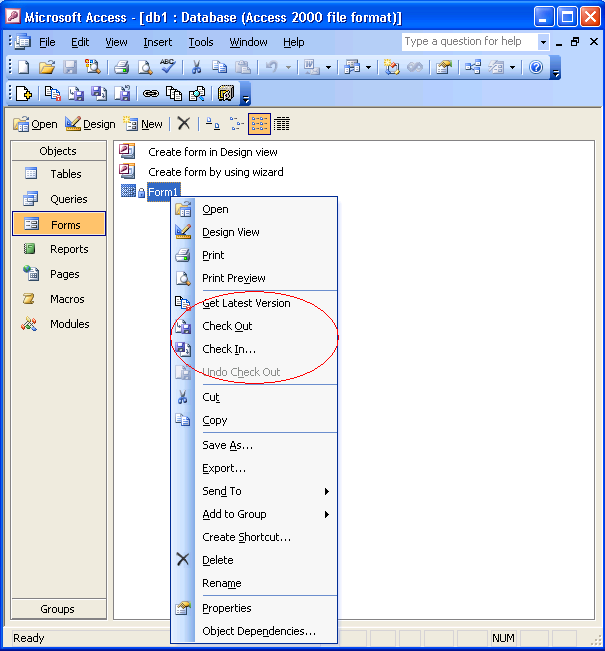
Task: Choose Check Out from the context menu
Action: tap(227, 326)
